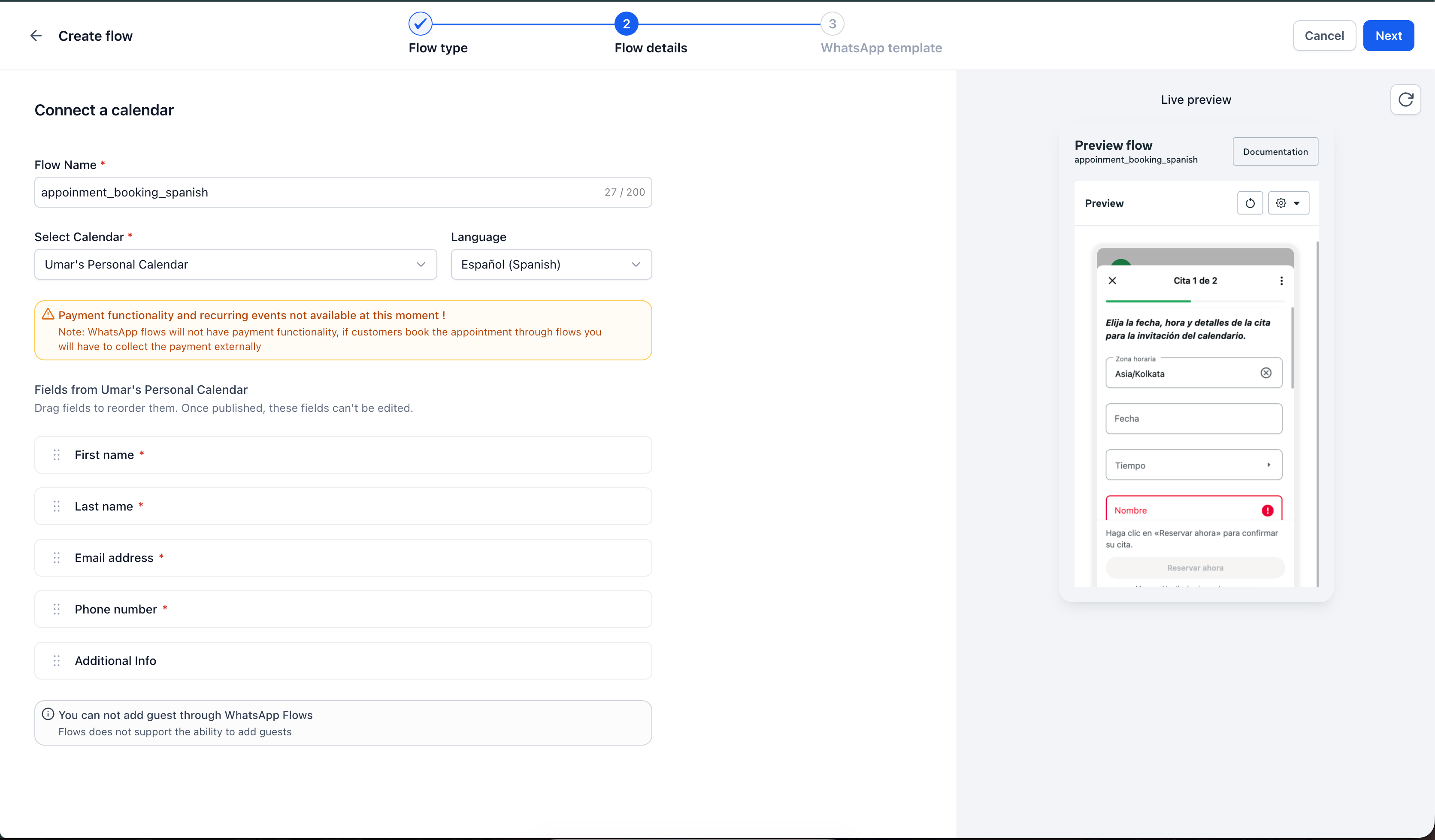
Task: Click drag handle for Additional Info field
Action: pyautogui.click(x=56, y=661)
